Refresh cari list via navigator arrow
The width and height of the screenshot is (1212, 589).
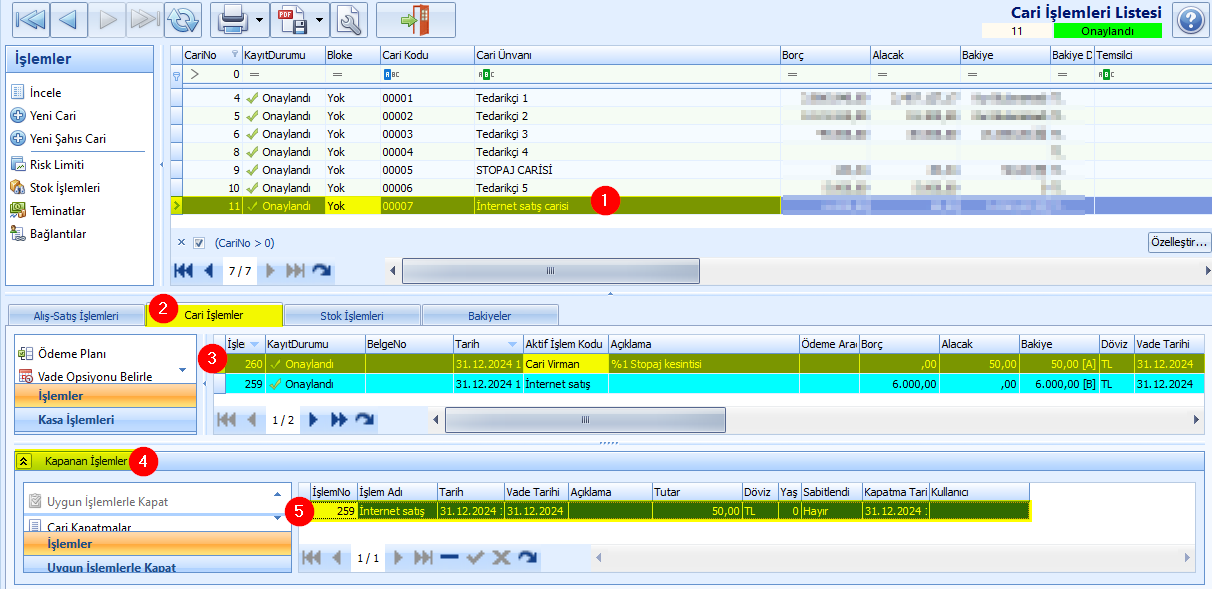pos(322,270)
